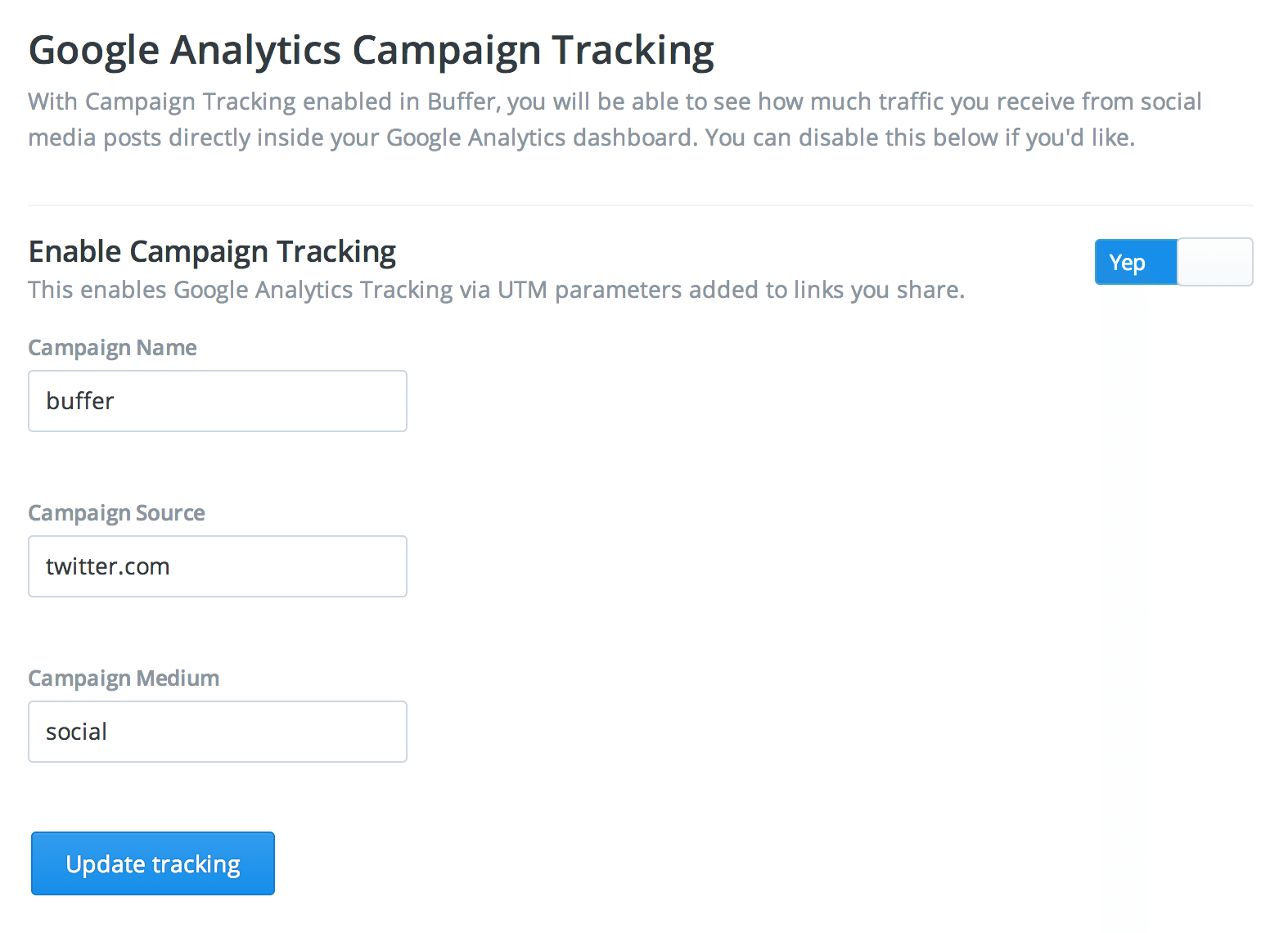Click the Campaign Source input box

coord(217,566)
